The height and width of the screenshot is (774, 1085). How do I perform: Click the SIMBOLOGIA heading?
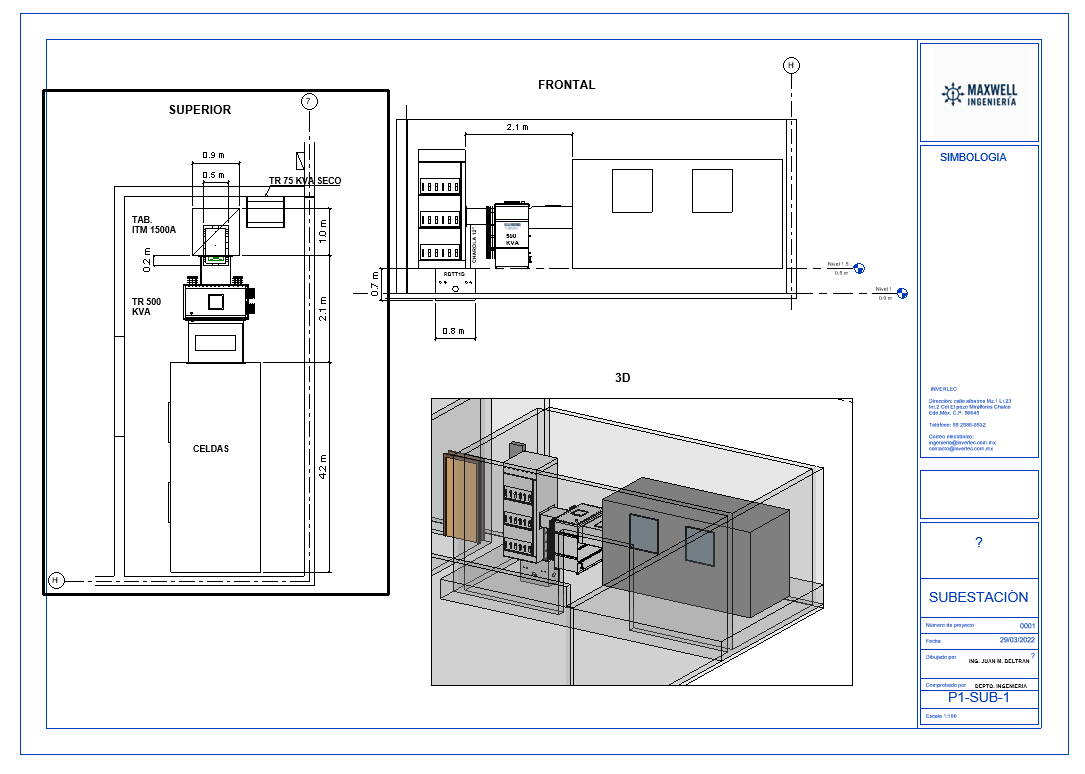click(973, 158)
